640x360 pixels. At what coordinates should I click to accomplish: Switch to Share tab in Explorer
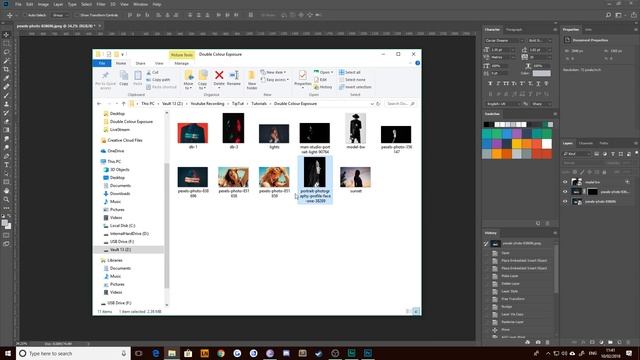tap(140, 63)
